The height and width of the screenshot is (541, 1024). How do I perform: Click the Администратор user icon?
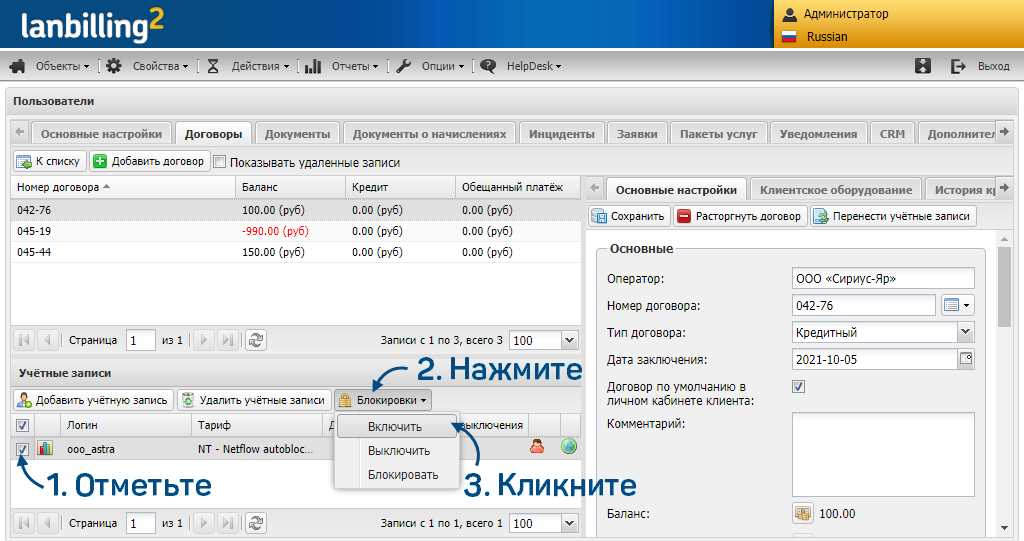(790, 14)
